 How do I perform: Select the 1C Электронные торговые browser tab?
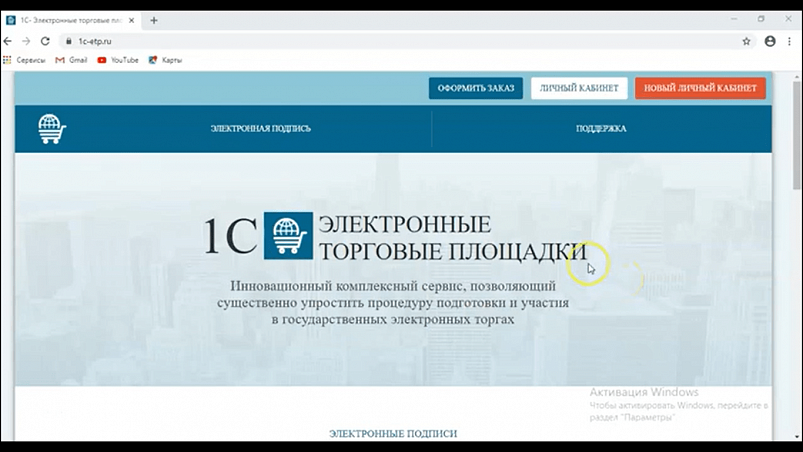pyautogui.click(x=71, y=20)
